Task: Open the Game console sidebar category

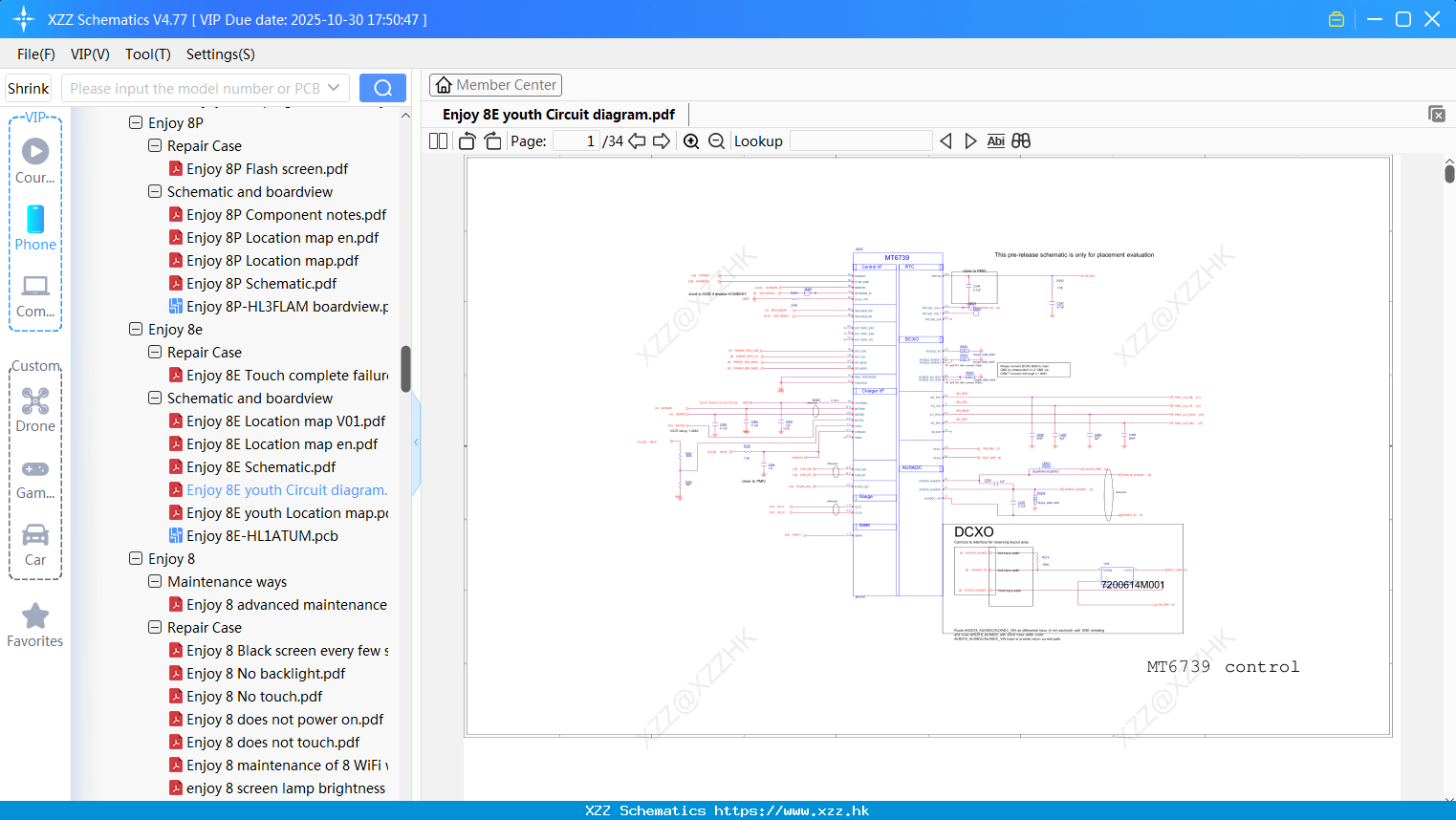Action: pyautogui.click(x=35, y=478)
